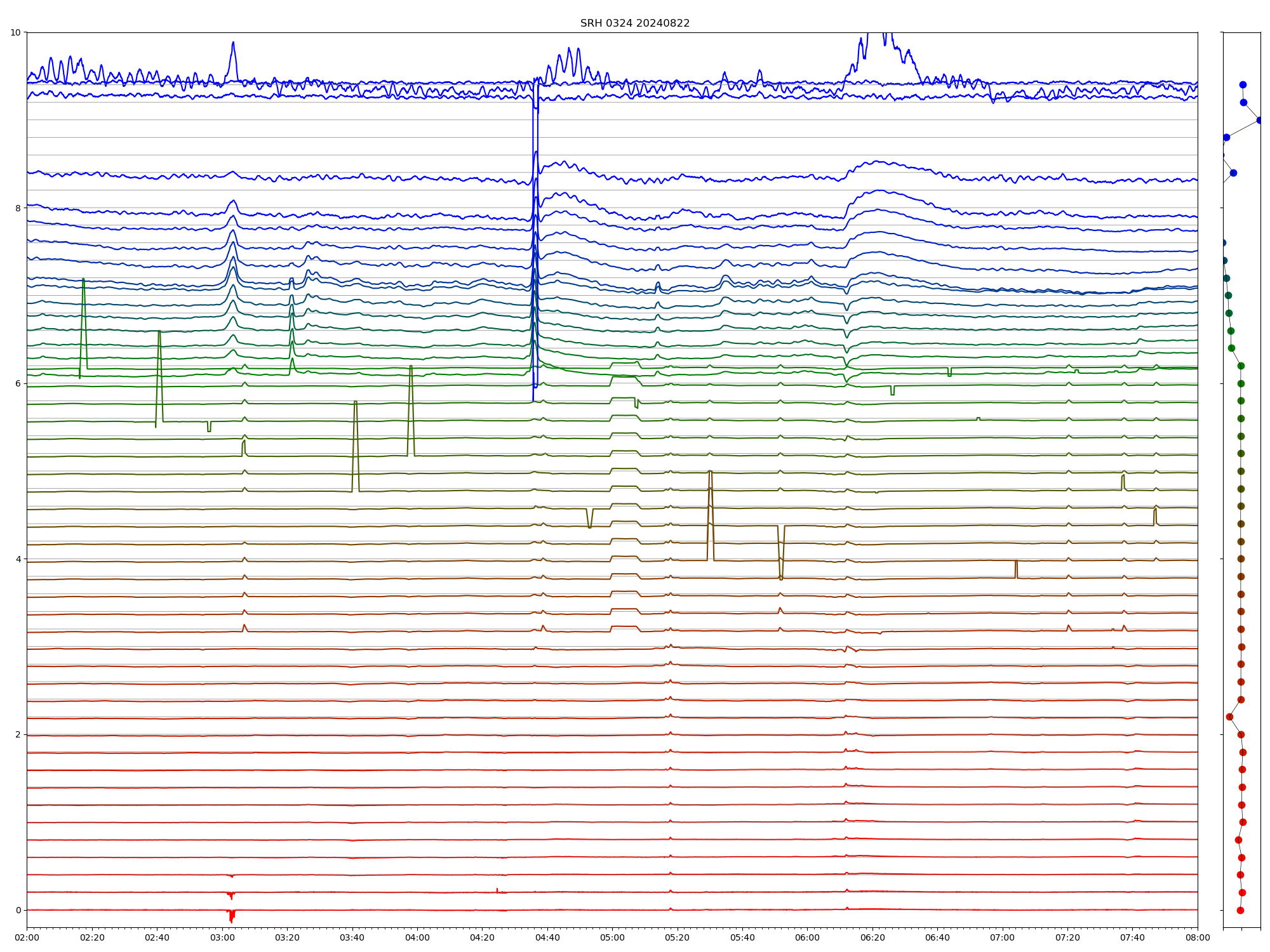
Task: Click the 07:20 x-axis tick label
Action: tap(1067, 937)
